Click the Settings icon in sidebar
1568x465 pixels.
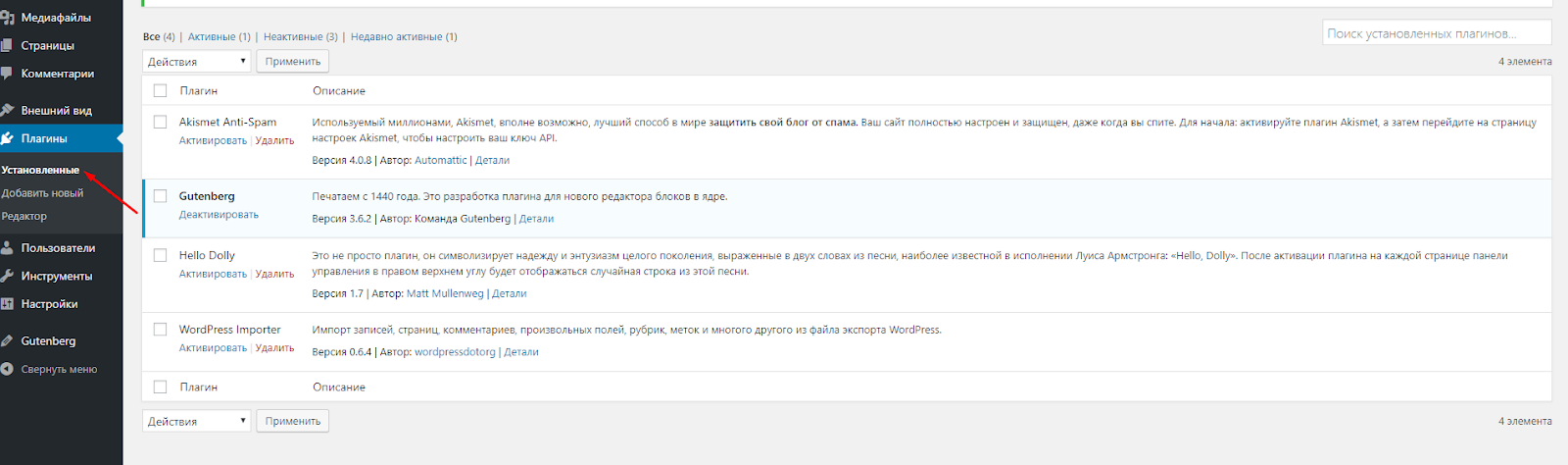7,304
